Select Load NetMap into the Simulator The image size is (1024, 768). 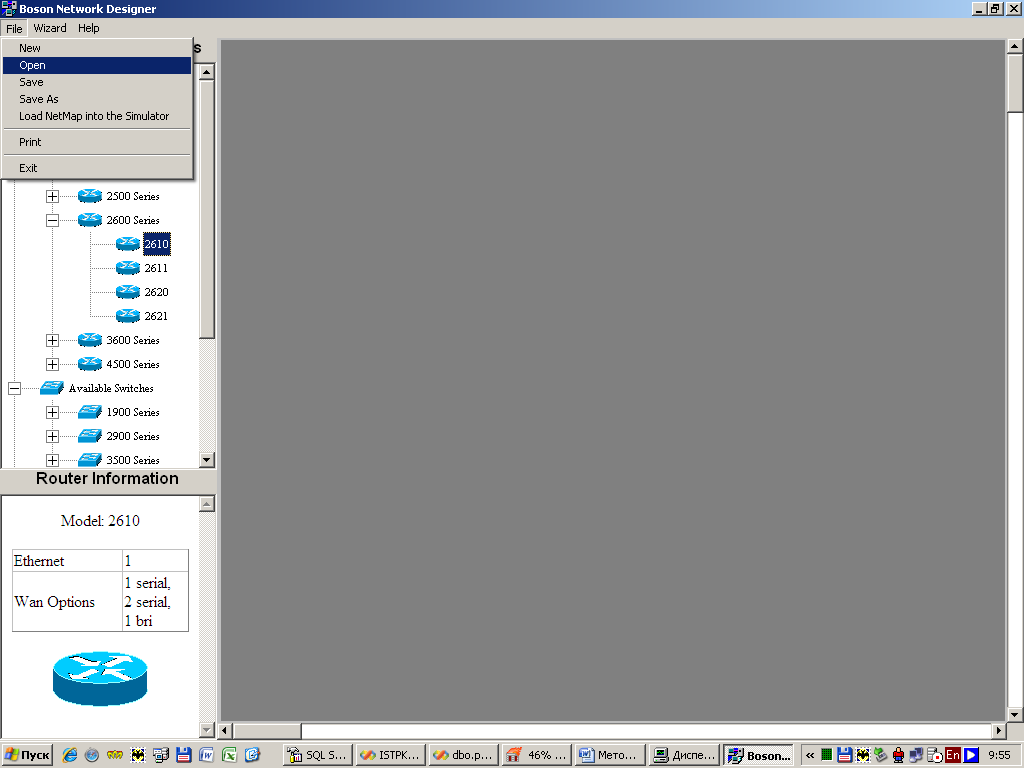tap(97, 116)
